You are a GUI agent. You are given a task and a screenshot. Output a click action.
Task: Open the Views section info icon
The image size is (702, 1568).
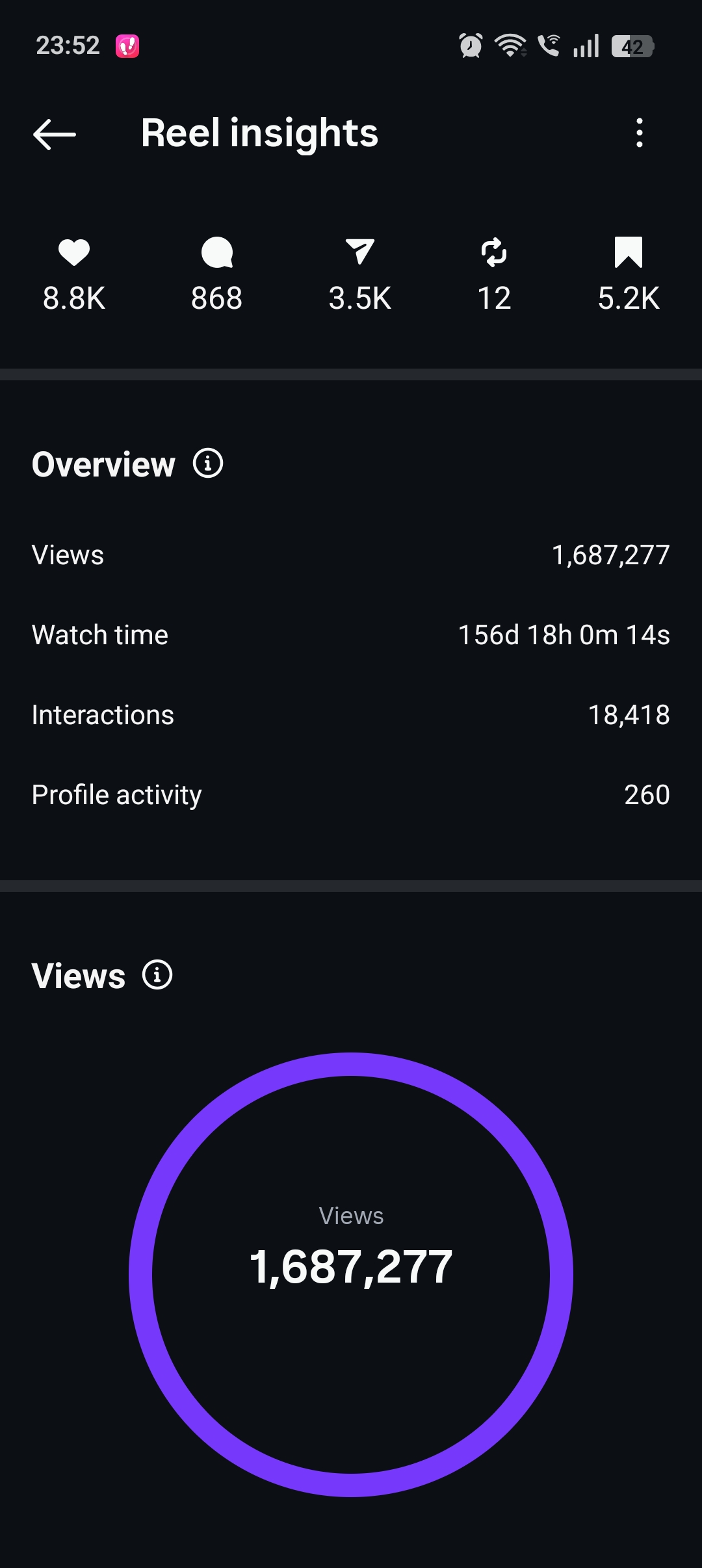coord(157,975)
